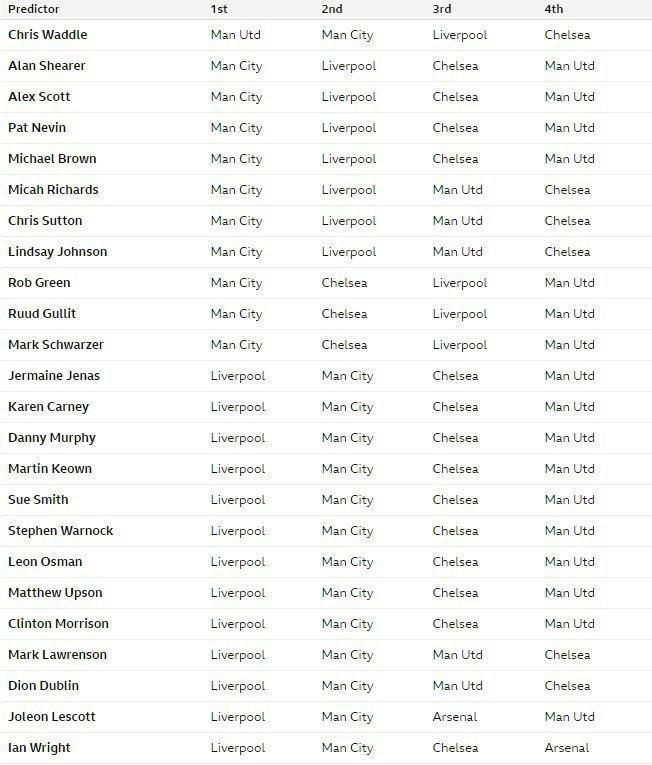Select Ian Wright's name
The height and width of the screenshot is (765, 652).
pyautogui.click(x=39, y=748)
